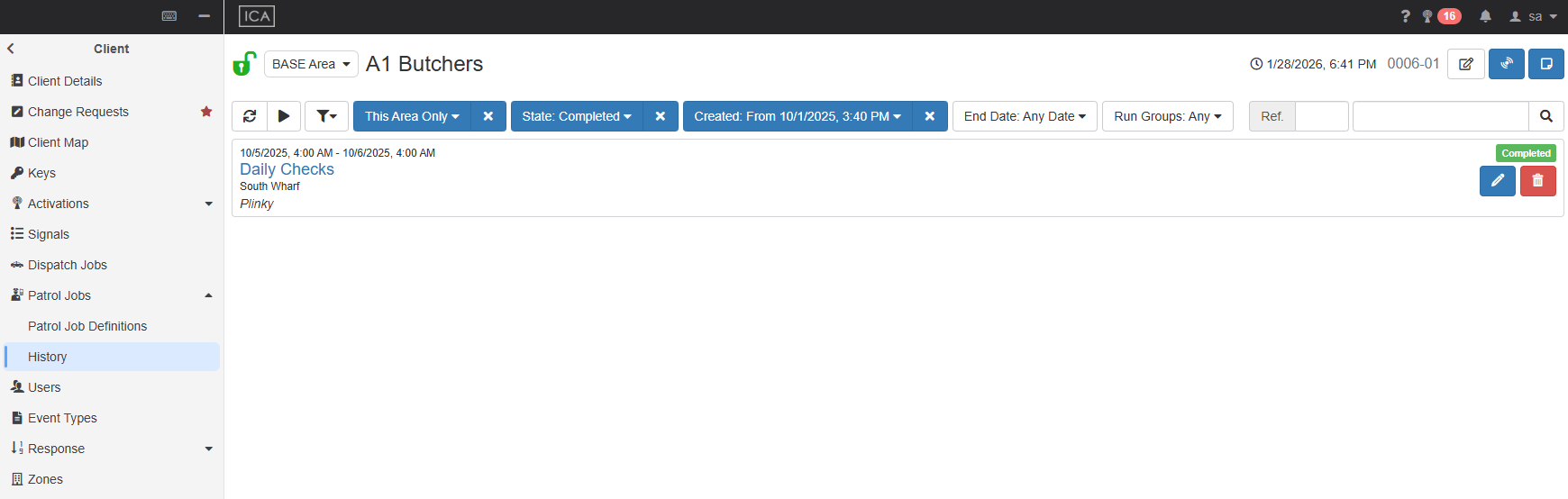This screenshot has width=1568, height=499.
Task: Refresh the patrol job history list
Action: pos(250,116)
